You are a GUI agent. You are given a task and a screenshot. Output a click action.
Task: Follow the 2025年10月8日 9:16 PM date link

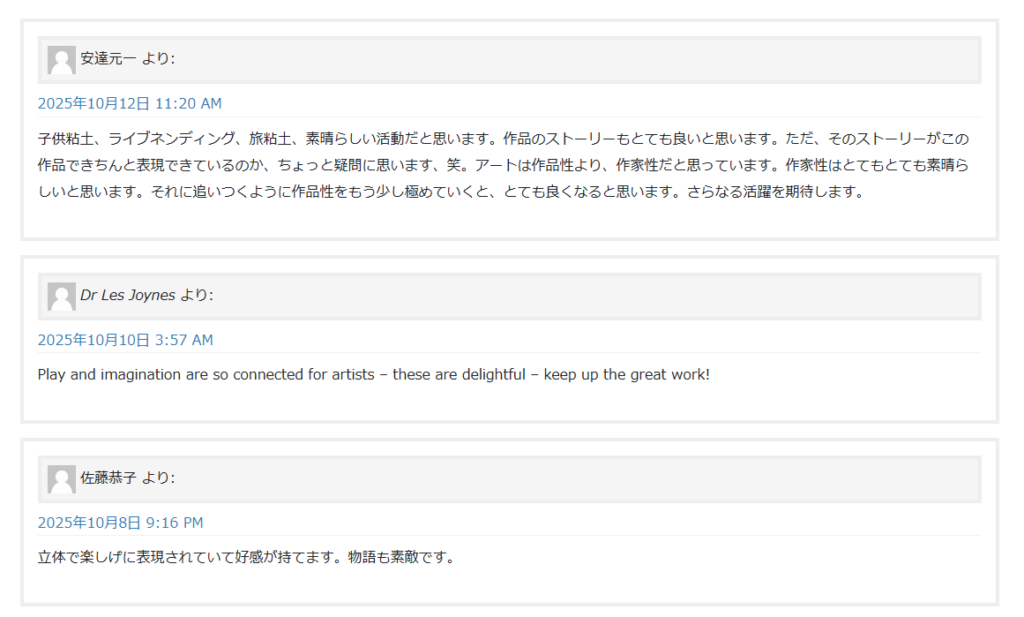tap(120, 523)
